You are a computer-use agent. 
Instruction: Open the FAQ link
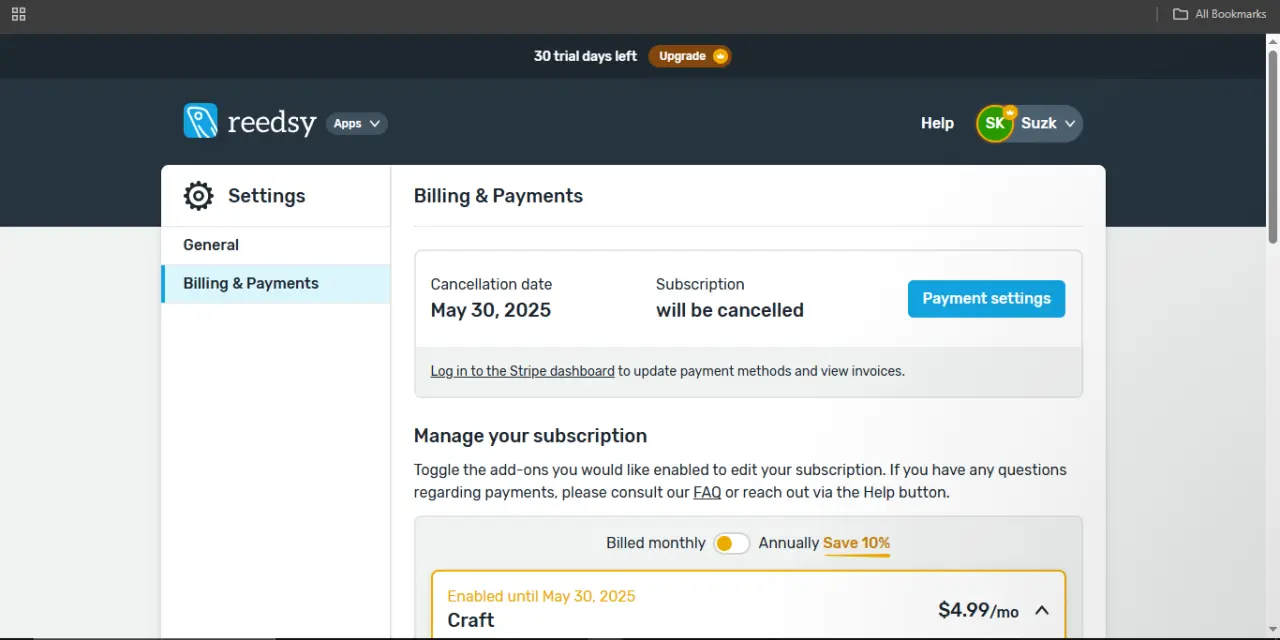click(x=707, y=492)
